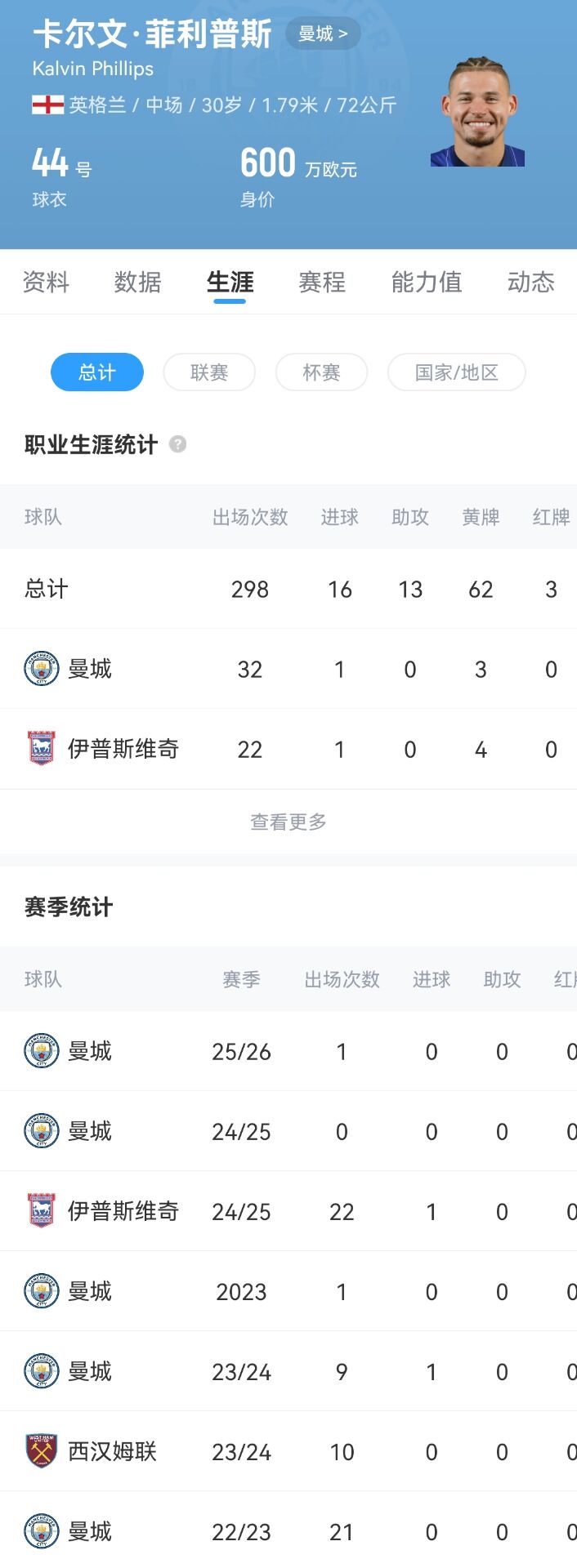This screenshot has width=577, height=1568.
Task: Click the help icon beside 职业生涯统计
Action: (177, 444)
